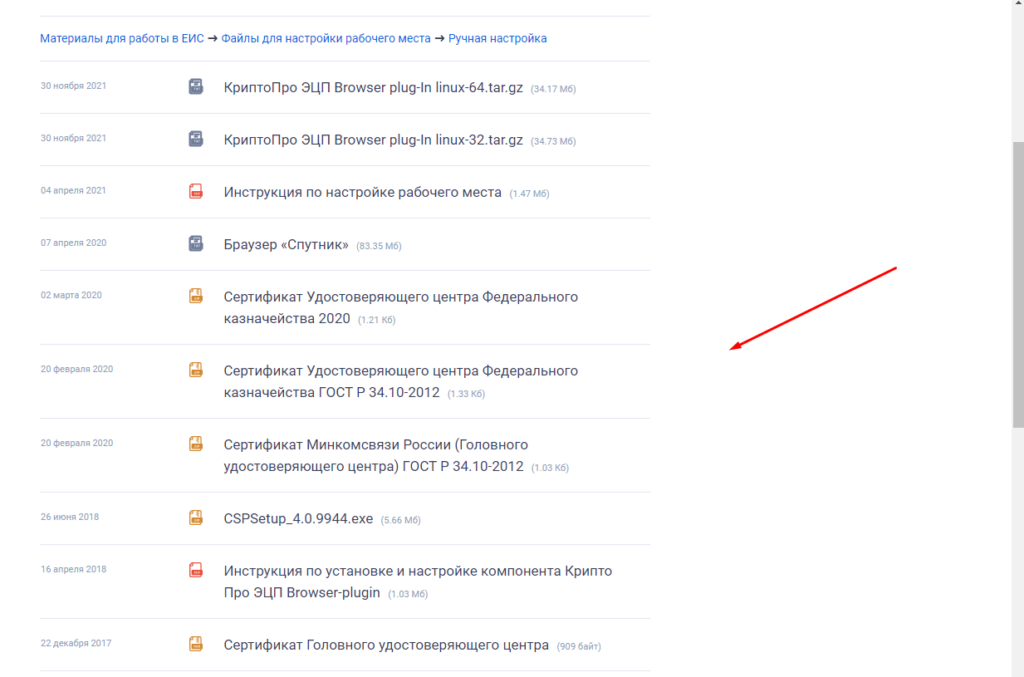Open Инструкция по настройке рабочего места
1024x677 pixels.
362,192
